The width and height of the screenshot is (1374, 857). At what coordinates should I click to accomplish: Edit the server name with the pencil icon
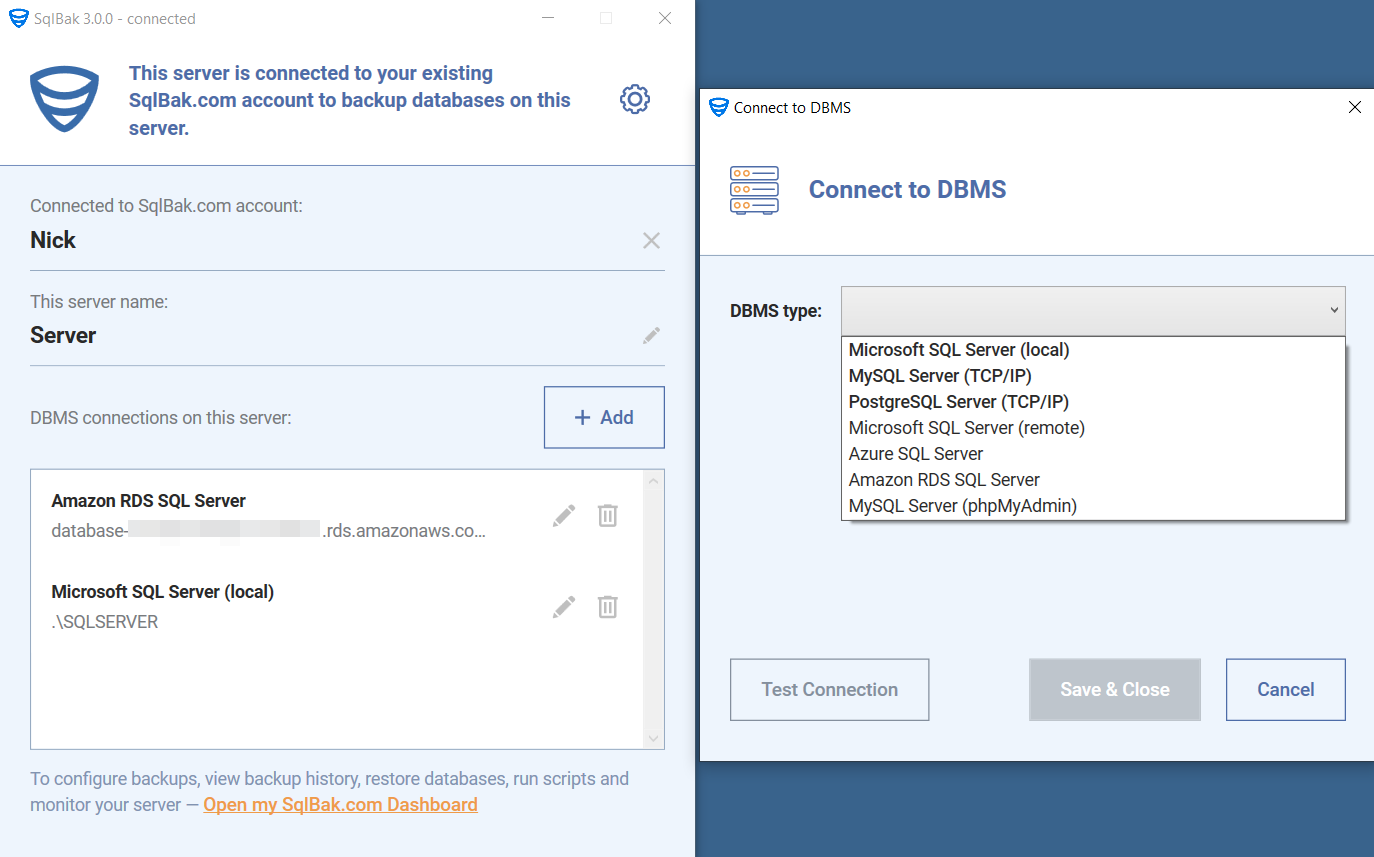point(651,335)
